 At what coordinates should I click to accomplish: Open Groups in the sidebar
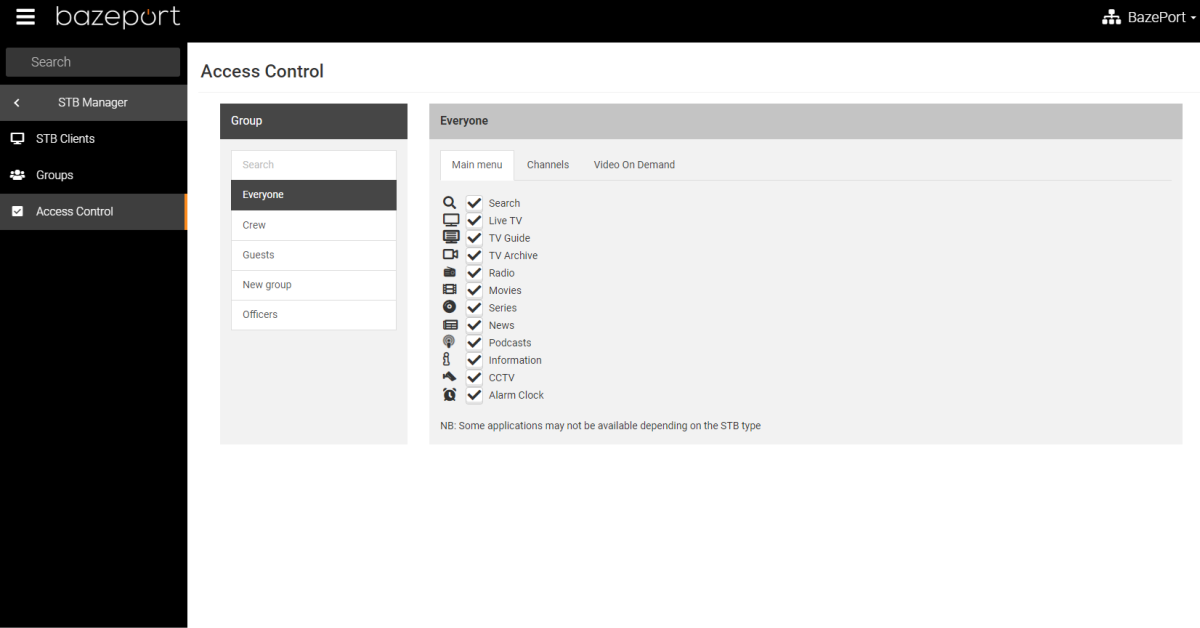[x=93, y=175]
